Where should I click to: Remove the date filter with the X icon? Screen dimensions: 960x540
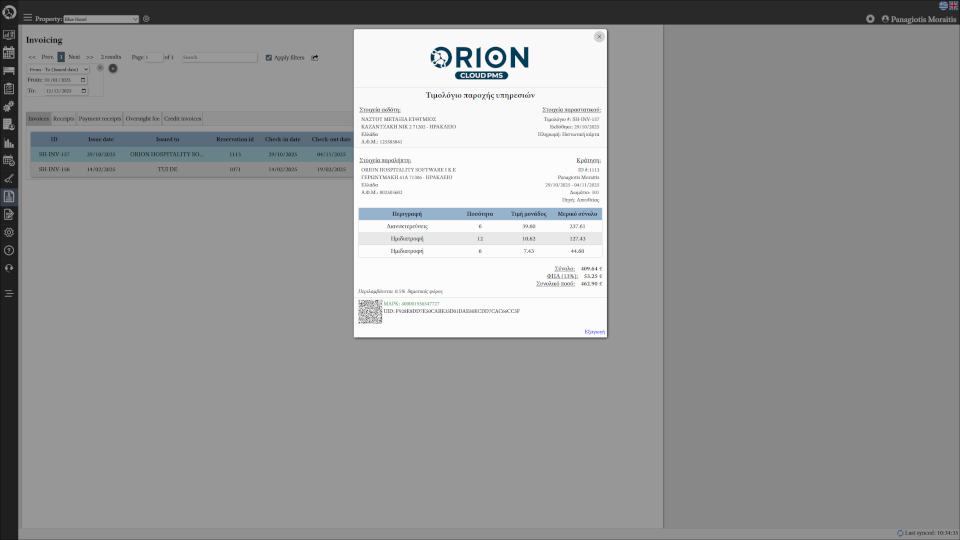[100, 68]
